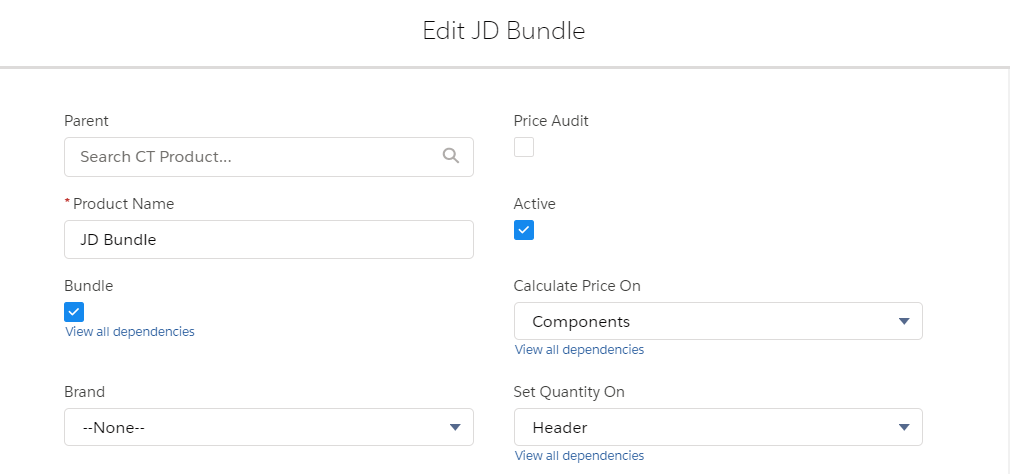Image resolution: width=1010 pixels, height=474 pixels.
Task: Click the magnifier icon in Parent search
Action: point(450,156)
